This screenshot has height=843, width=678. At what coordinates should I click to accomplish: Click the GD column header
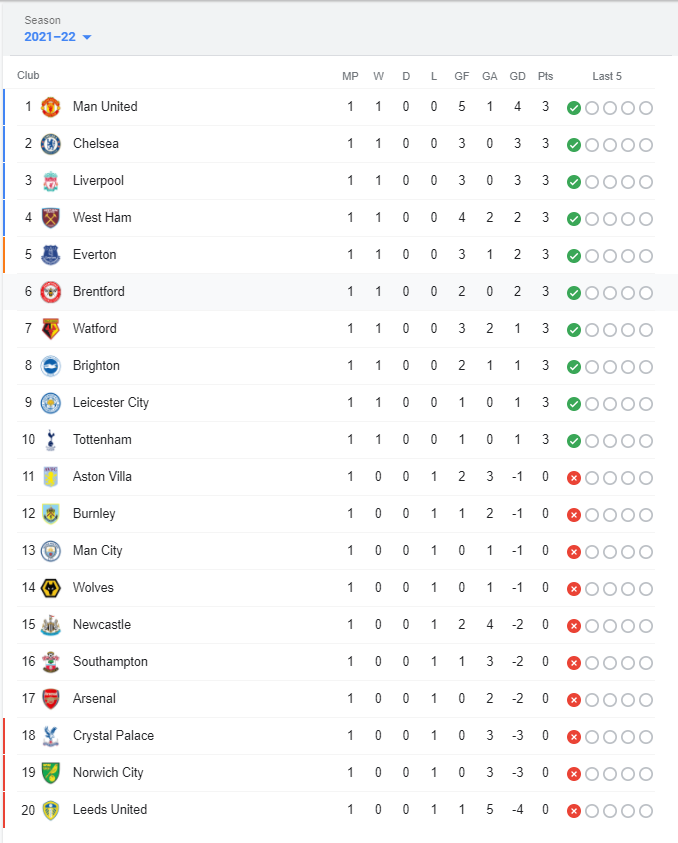(x=517, y=76)
